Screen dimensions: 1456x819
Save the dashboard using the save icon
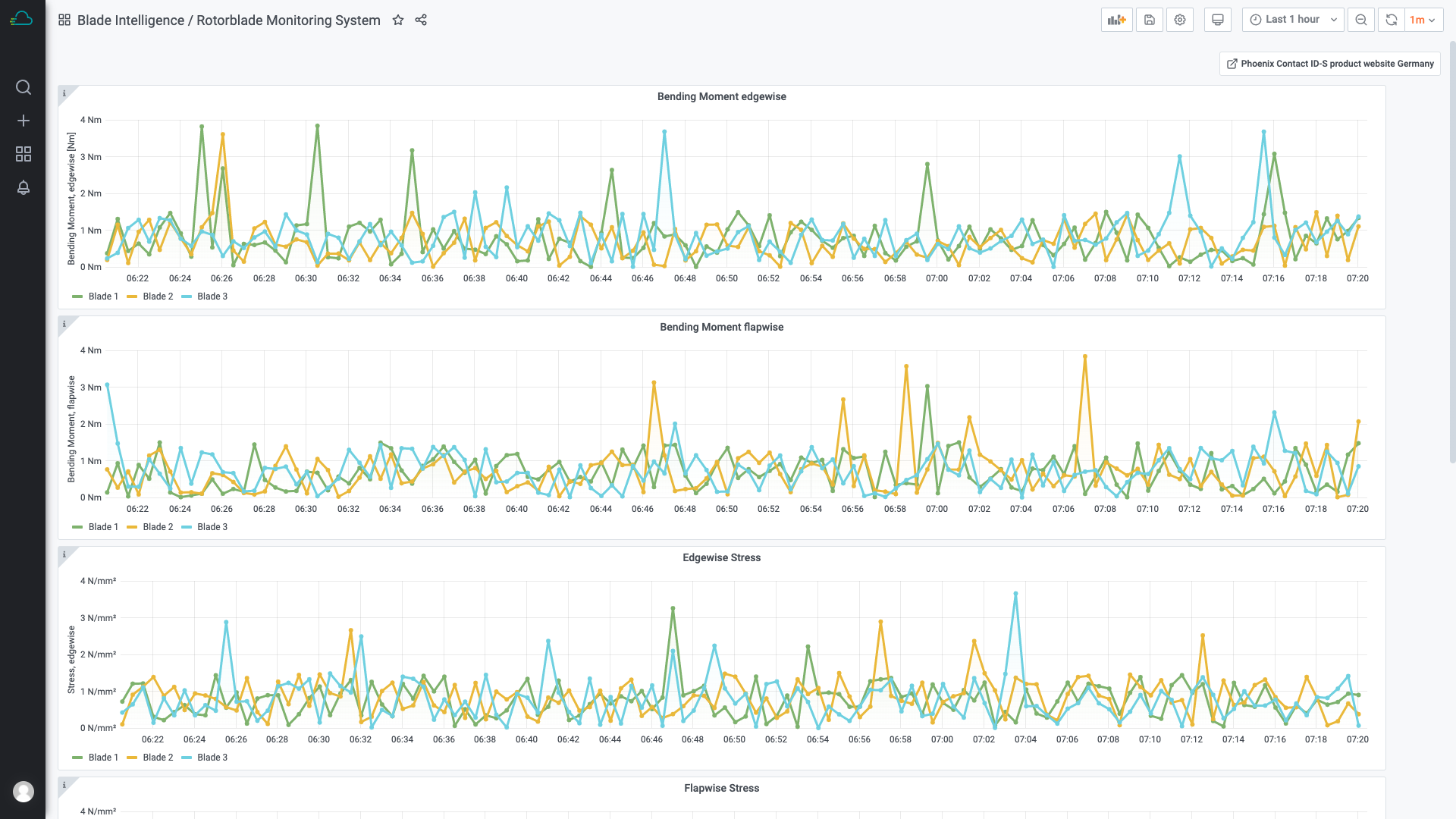pos(1149,20)
